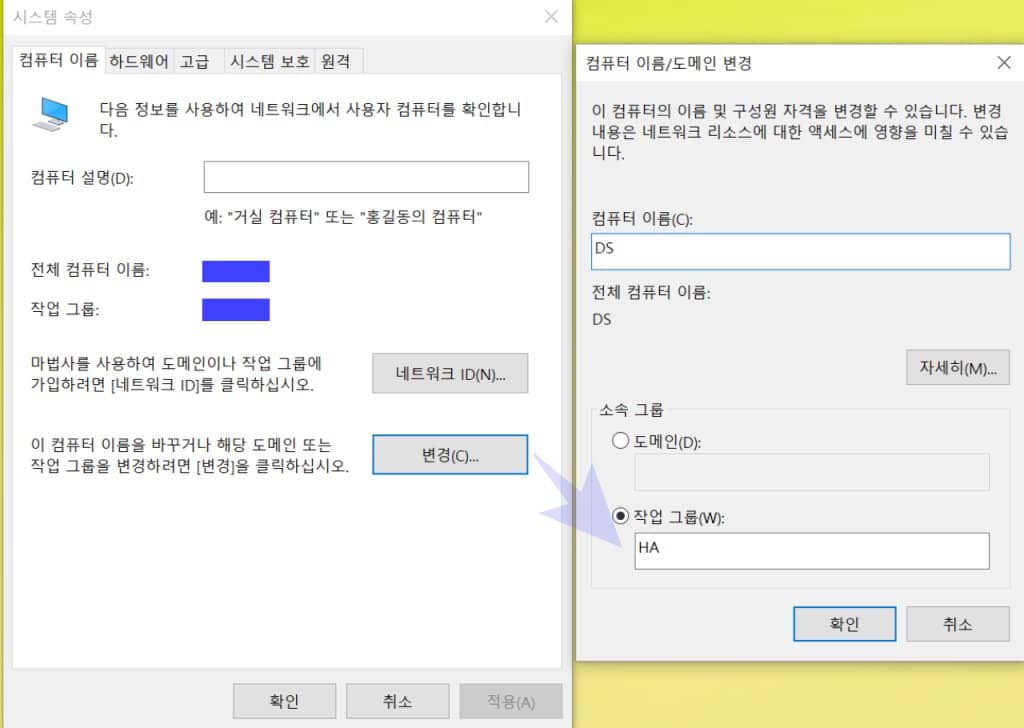Confirm with 확인 in domain change dialog

coord(844,624)
